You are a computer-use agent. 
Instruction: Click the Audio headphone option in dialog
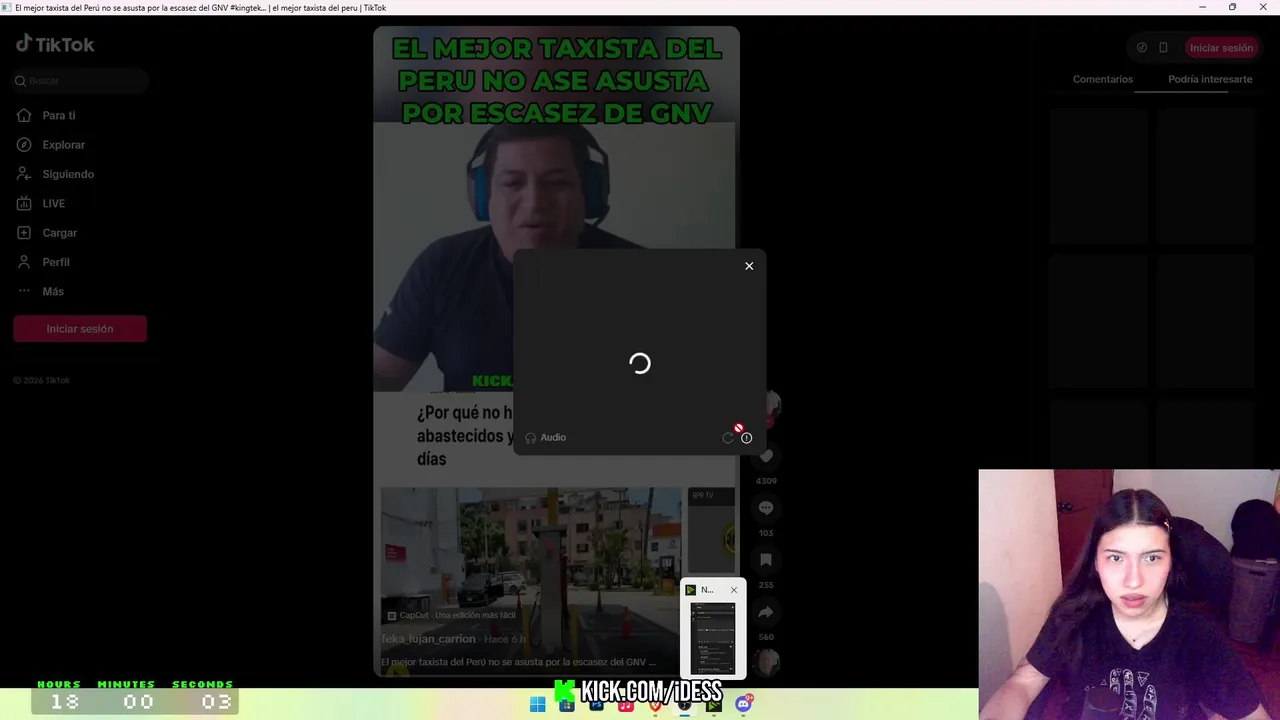546,438
